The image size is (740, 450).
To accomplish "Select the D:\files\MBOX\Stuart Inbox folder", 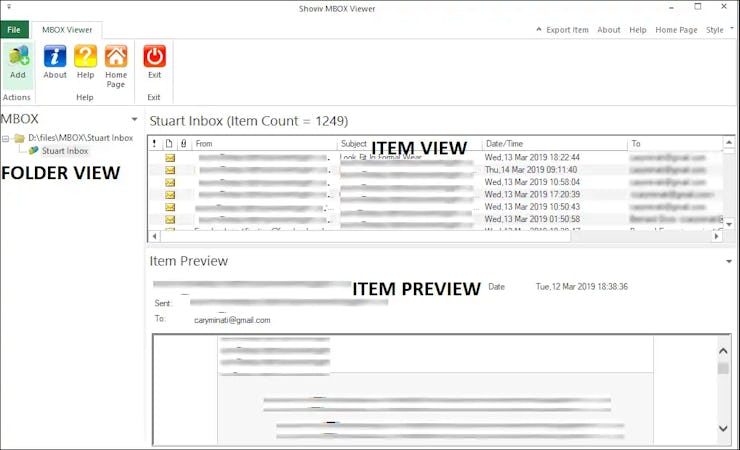I will point(80,138).
